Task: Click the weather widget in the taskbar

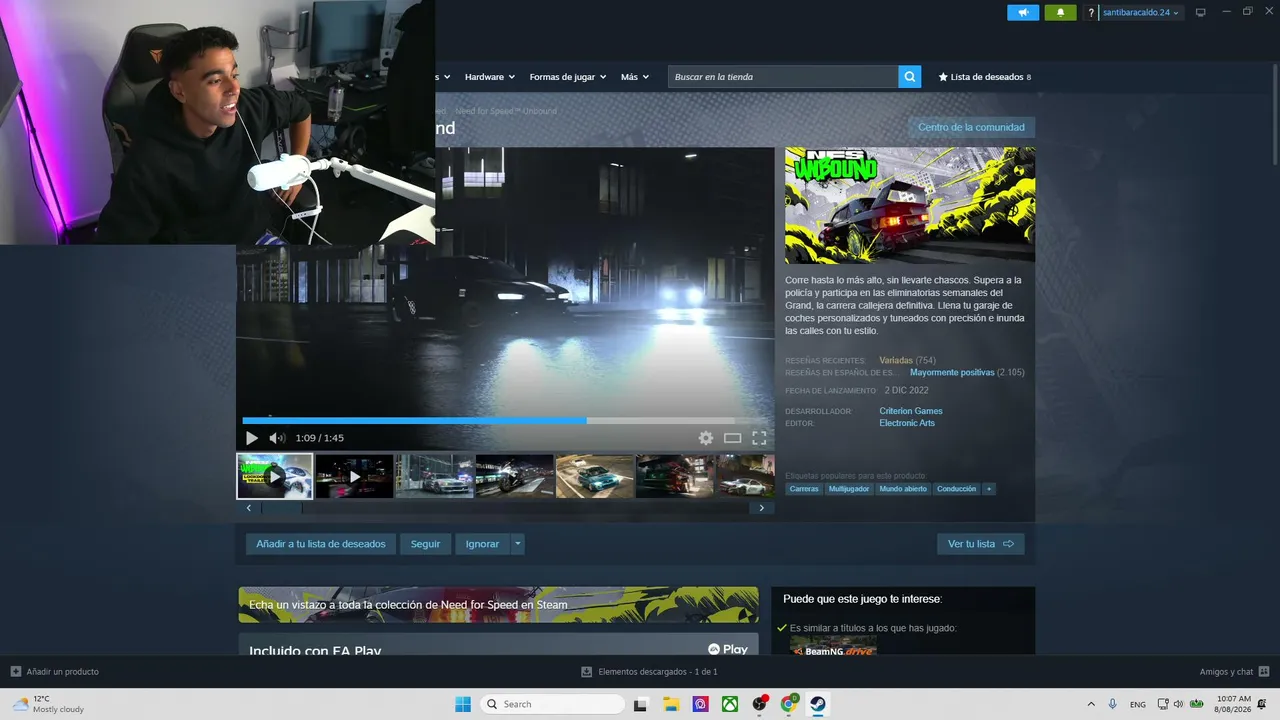Action: [x=48, y=704]
